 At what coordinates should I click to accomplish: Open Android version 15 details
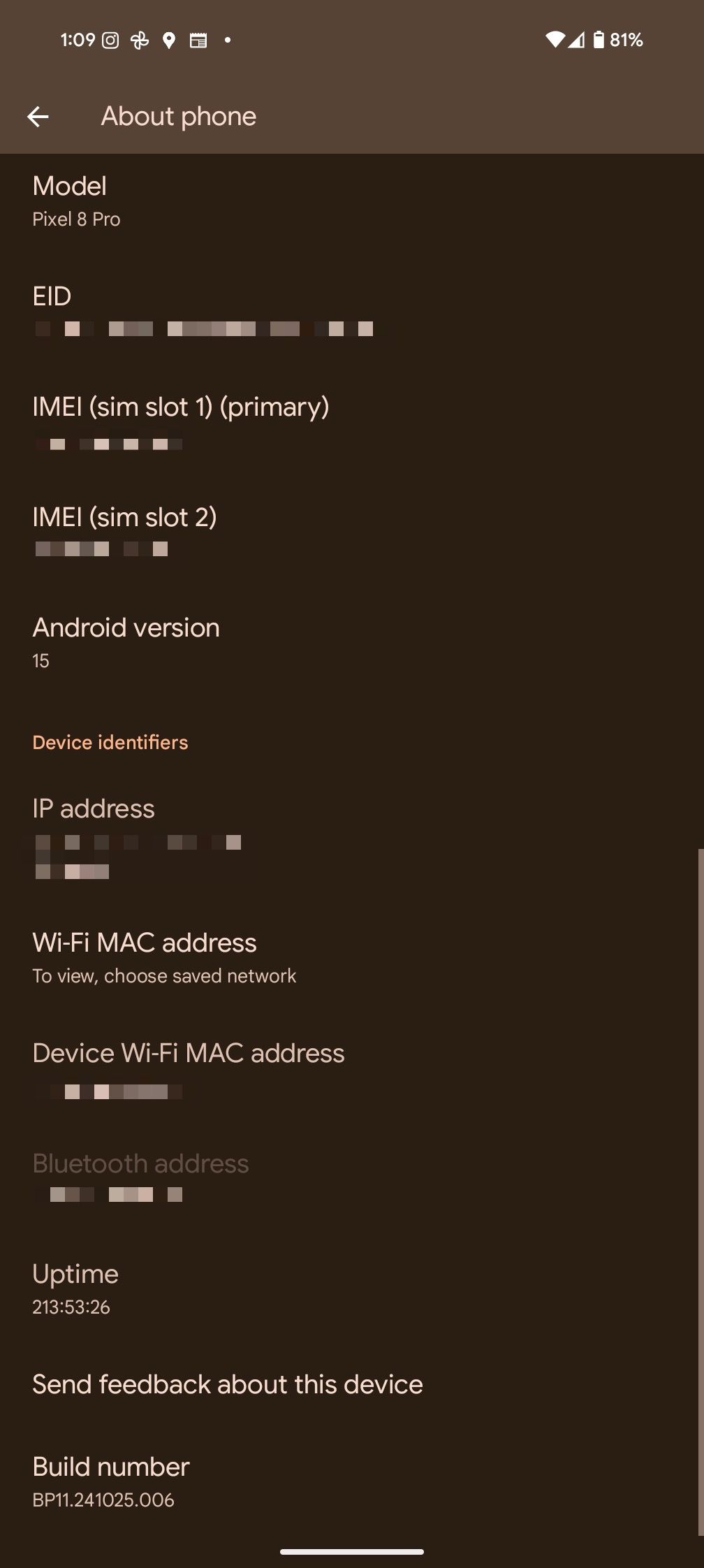coord(352,643)
